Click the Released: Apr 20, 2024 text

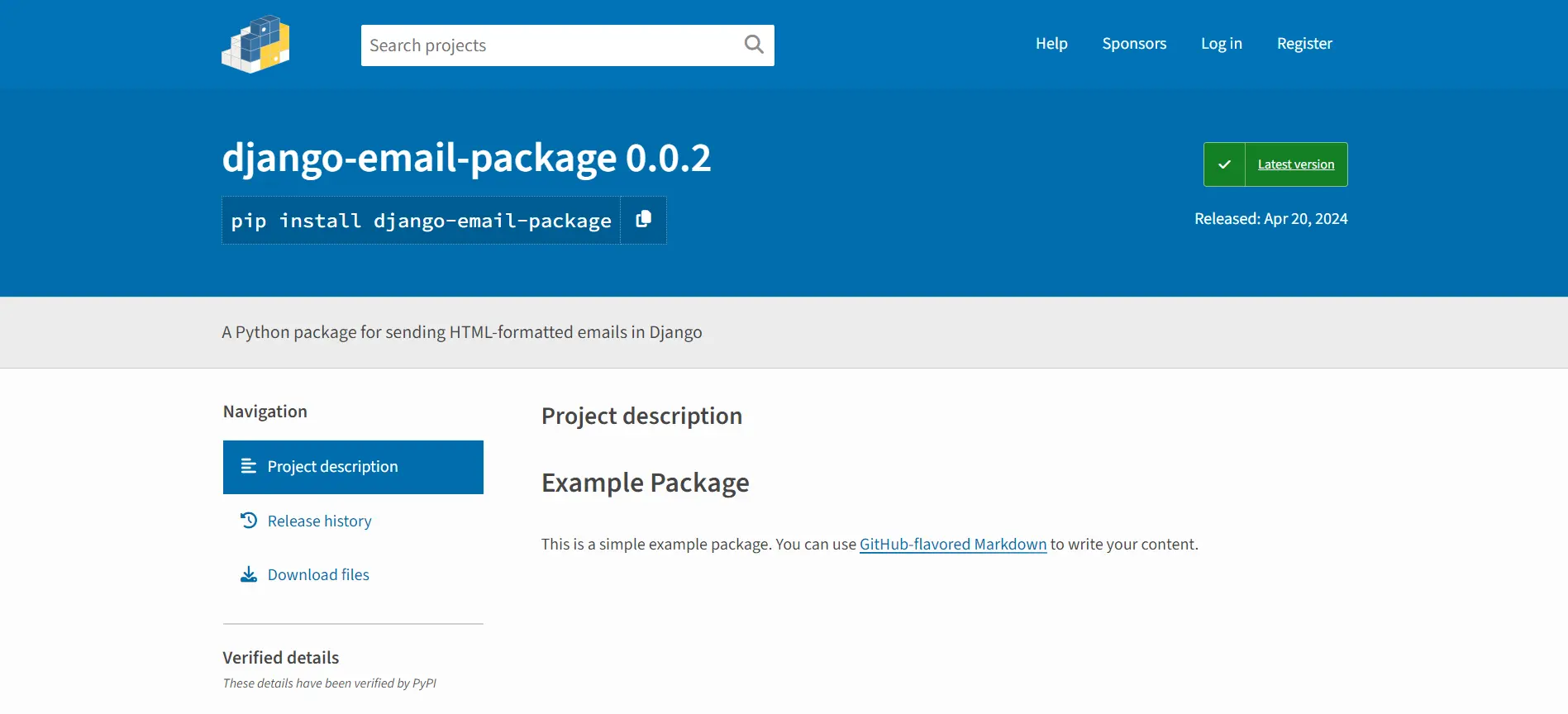[x=1270, y=219]
